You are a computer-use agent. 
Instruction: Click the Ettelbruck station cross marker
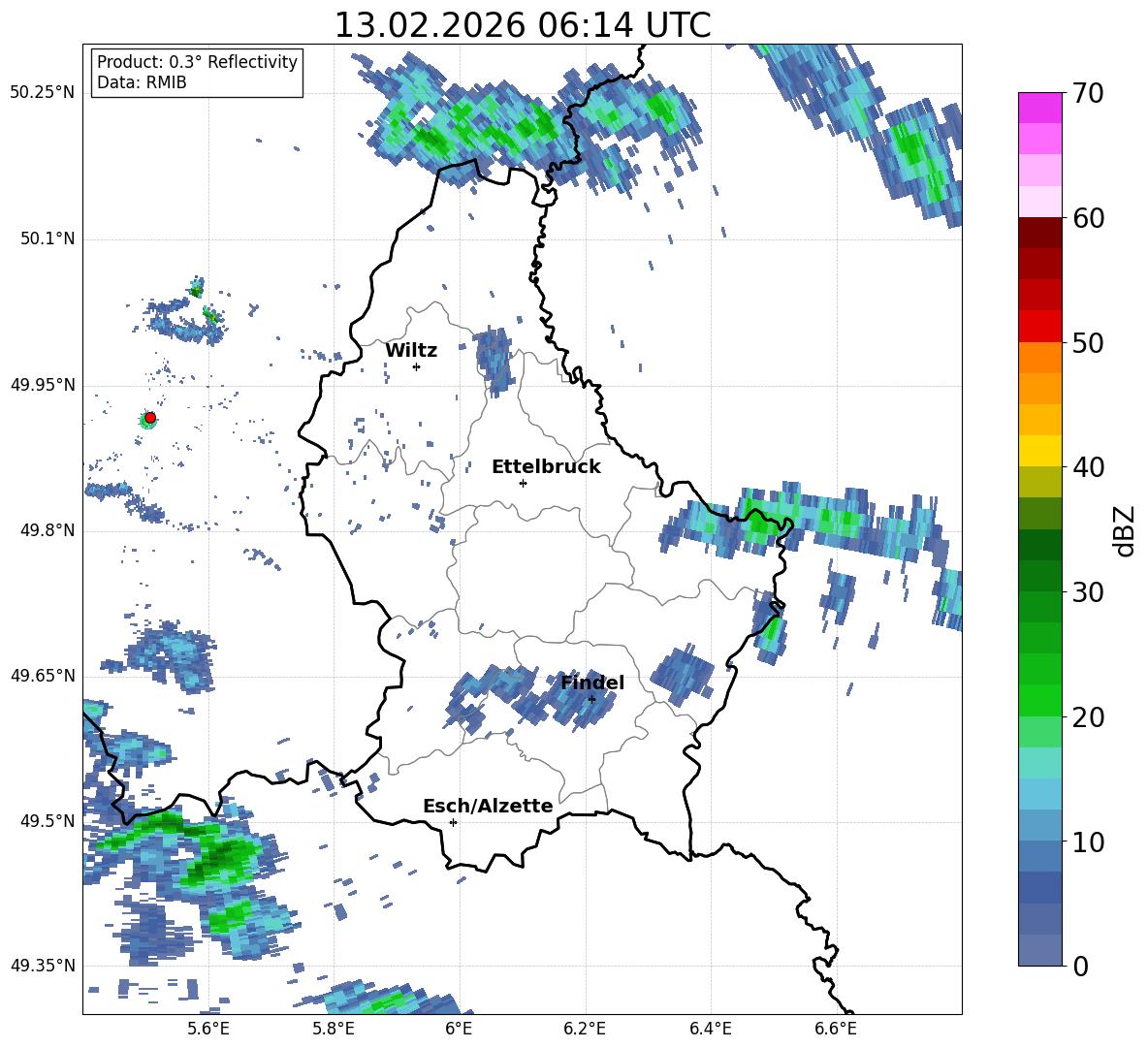523,483
